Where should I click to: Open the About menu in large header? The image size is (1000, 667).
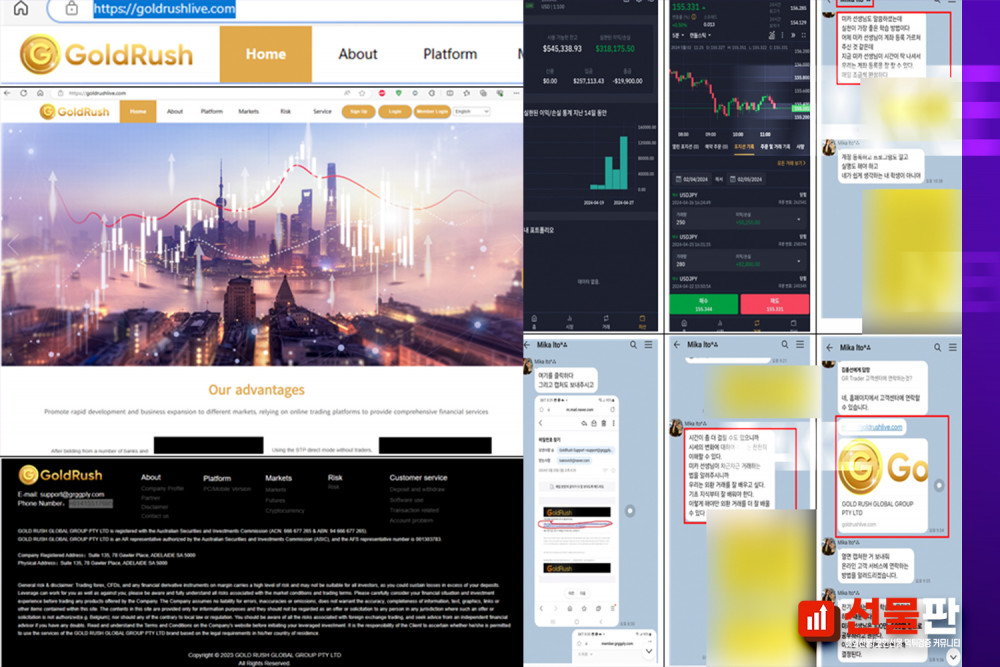pos(357,54)
